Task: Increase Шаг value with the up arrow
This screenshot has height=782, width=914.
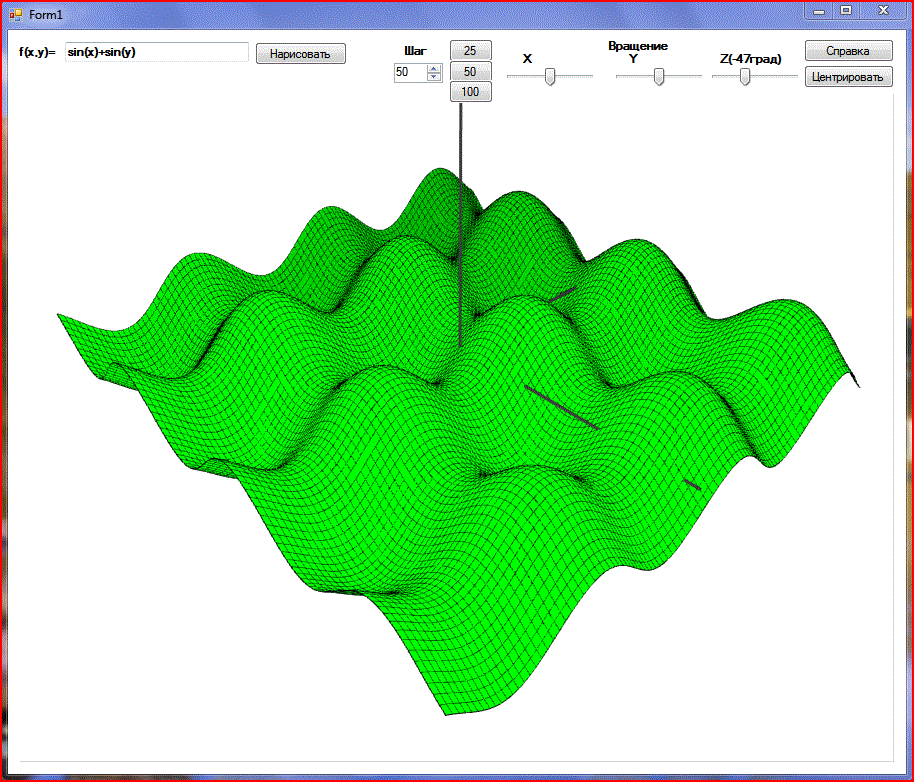Action: coord(434,68)
